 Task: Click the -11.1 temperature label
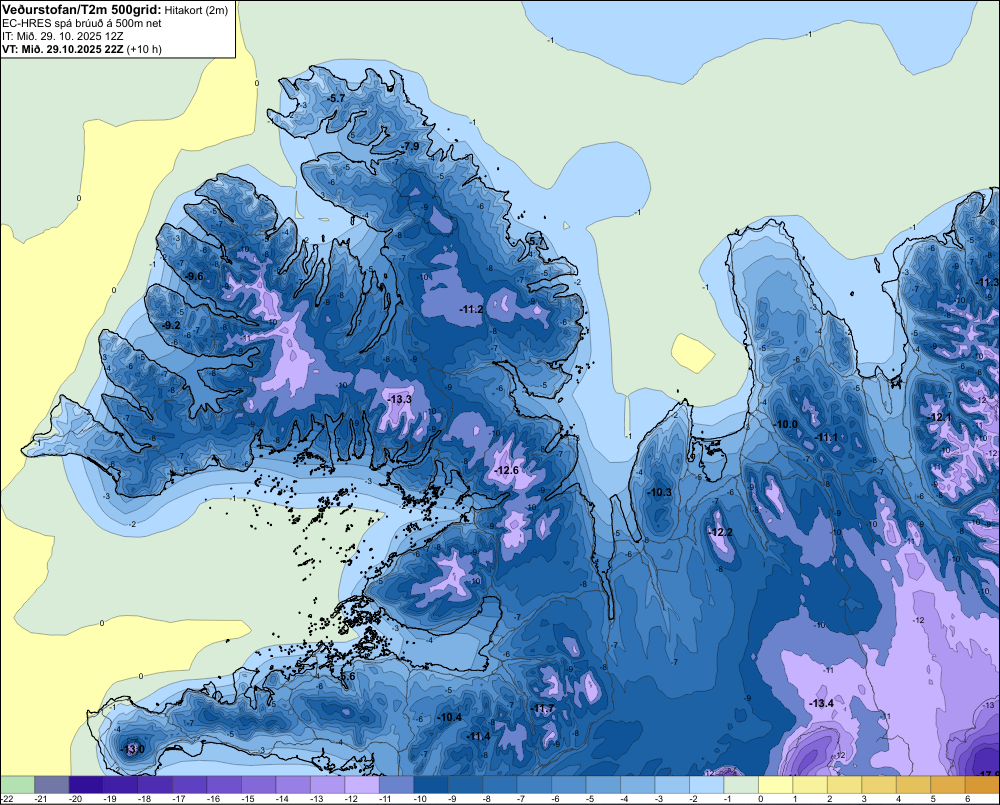(x=827, y=437)
